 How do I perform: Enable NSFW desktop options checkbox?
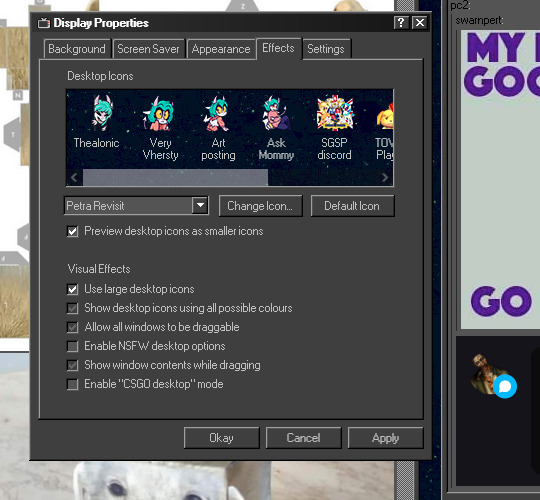click(x=72, y=346)
